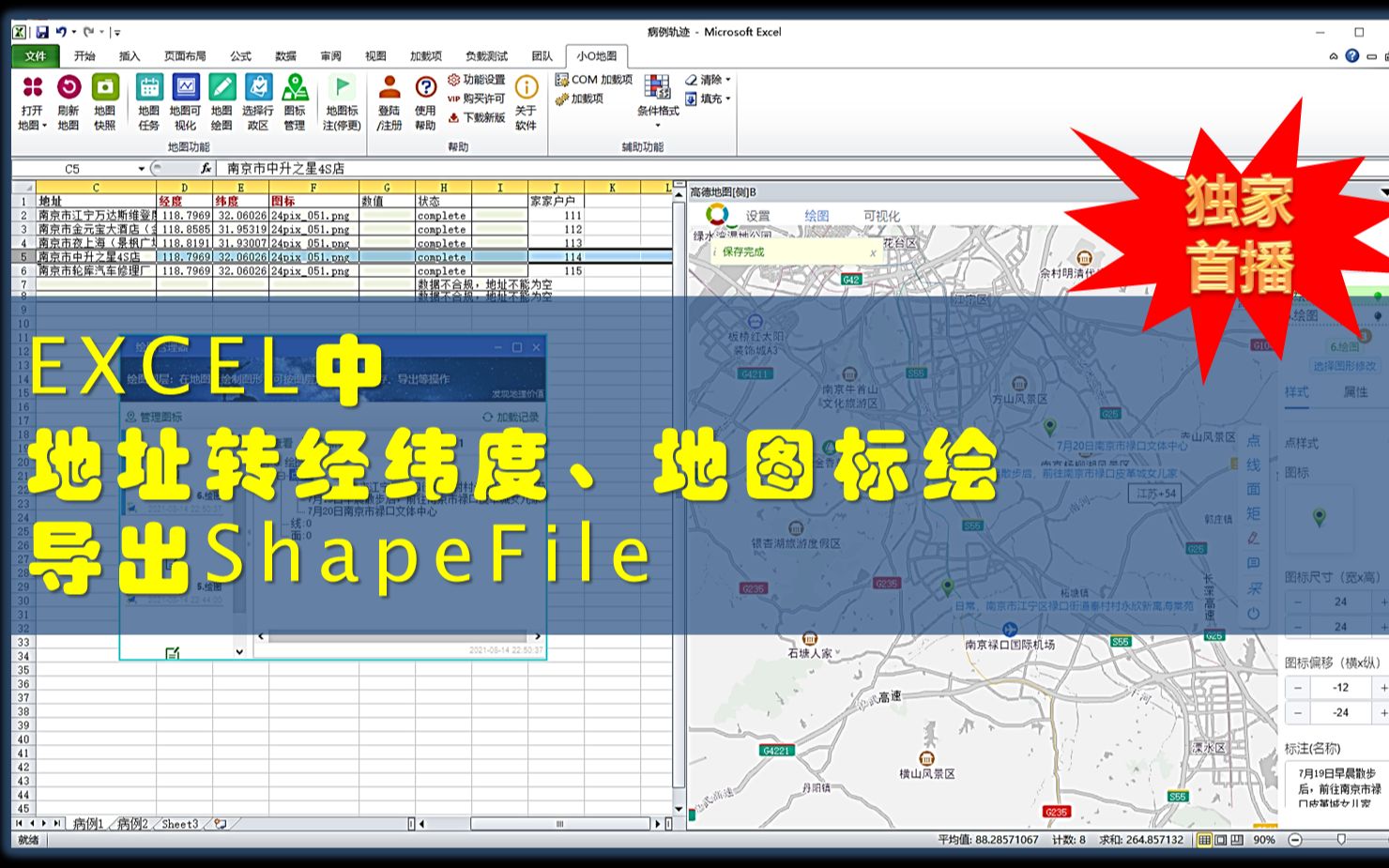Open 设置 tab in map pane

click(x=757, y=216)
